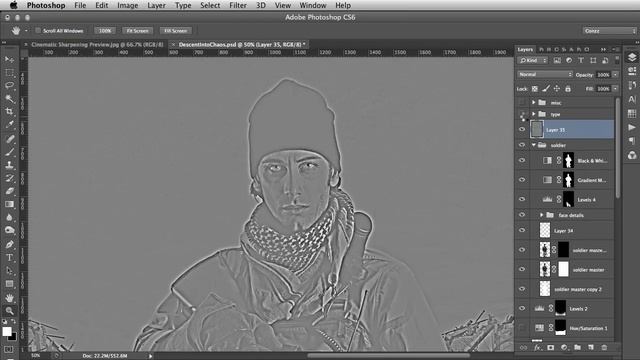Click the Opacity value field

pyautogui.click(x=603, y=75)
